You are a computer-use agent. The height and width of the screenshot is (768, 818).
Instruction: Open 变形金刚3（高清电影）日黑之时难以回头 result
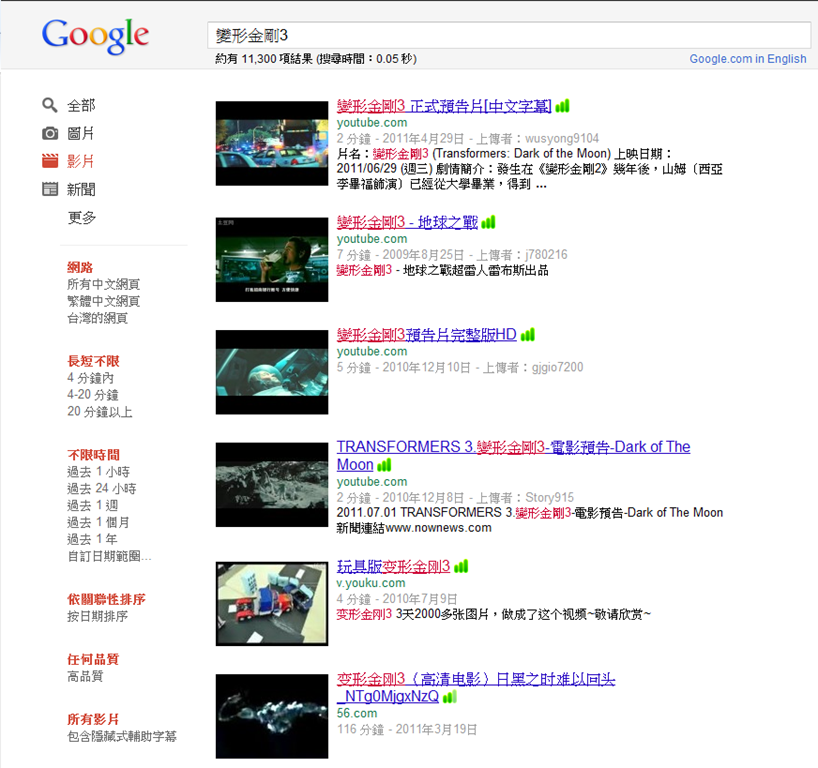(x=476, y=688)
